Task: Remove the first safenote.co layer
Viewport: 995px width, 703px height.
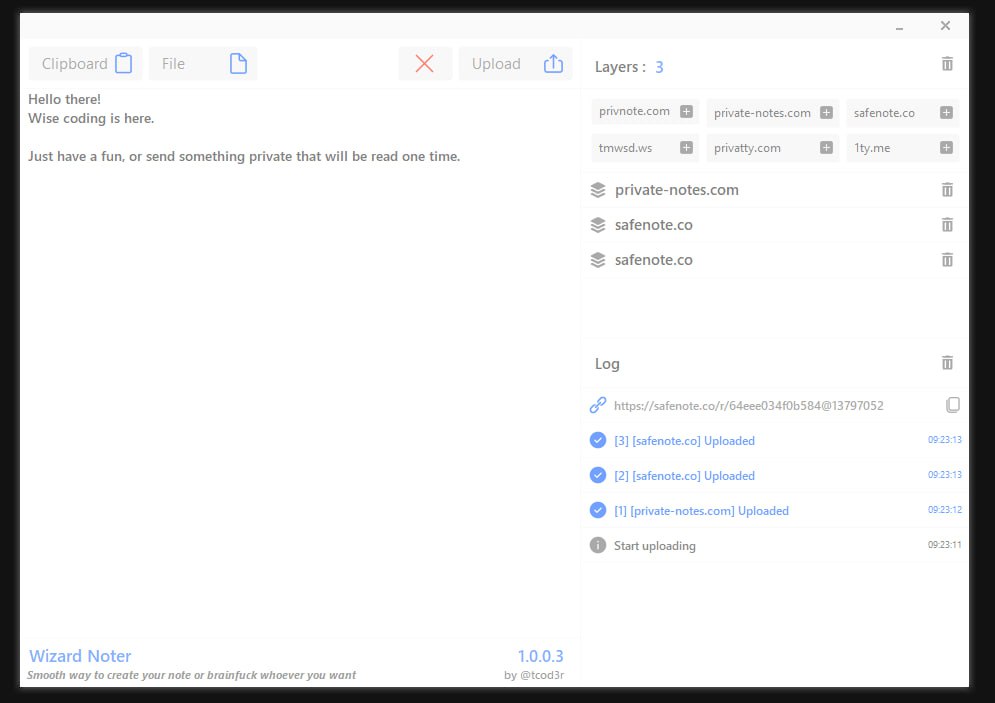Action: [947, 225]
